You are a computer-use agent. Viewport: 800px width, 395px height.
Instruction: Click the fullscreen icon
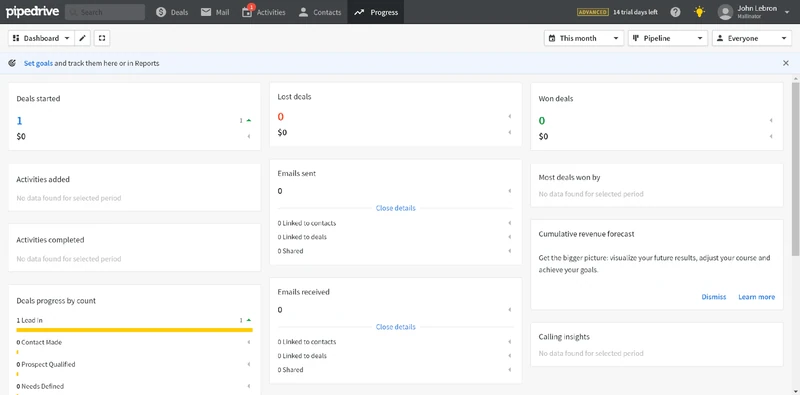tap(102, 38)
